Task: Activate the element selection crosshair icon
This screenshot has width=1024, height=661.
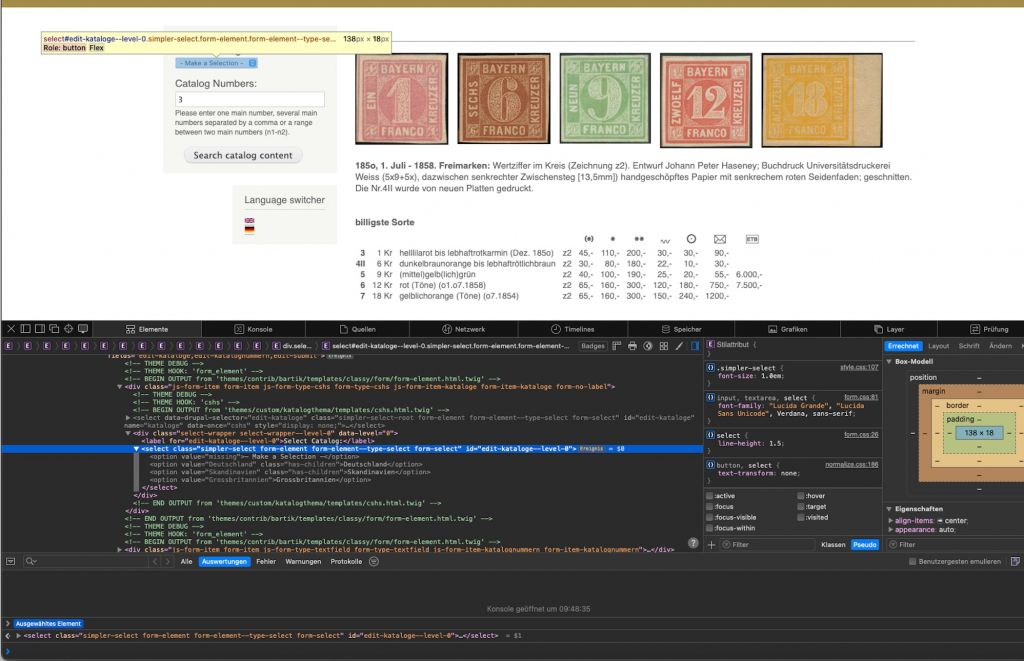Action: coord(69,328)
